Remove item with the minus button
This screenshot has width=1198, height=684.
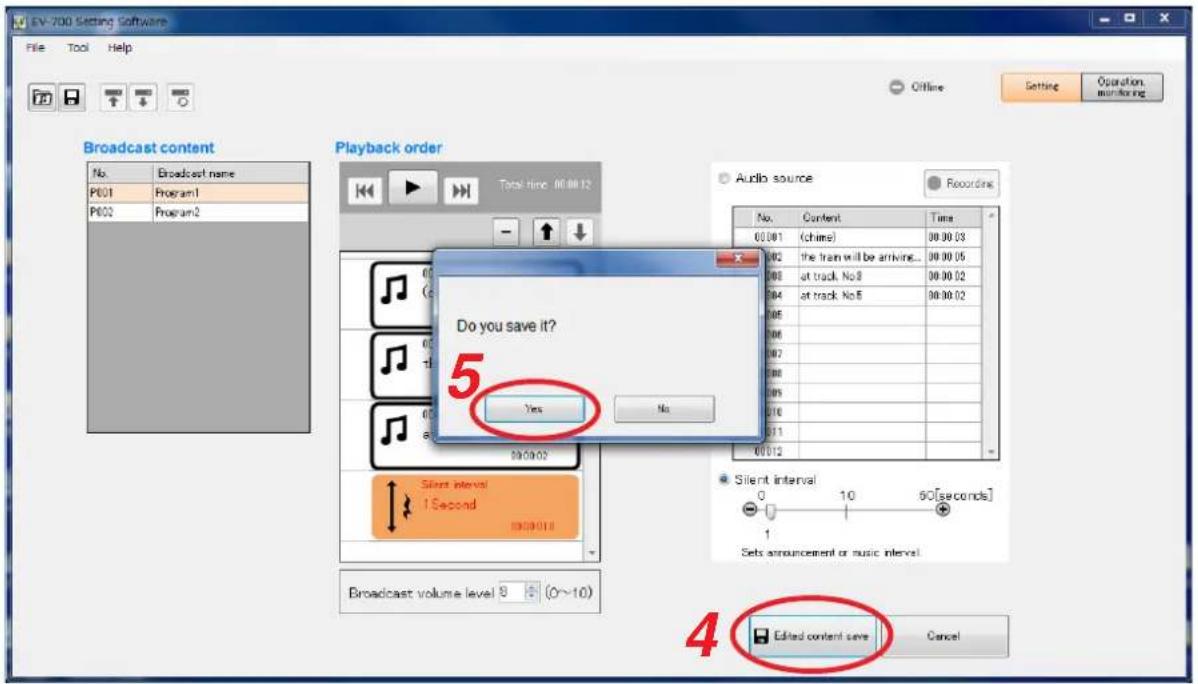507,232
